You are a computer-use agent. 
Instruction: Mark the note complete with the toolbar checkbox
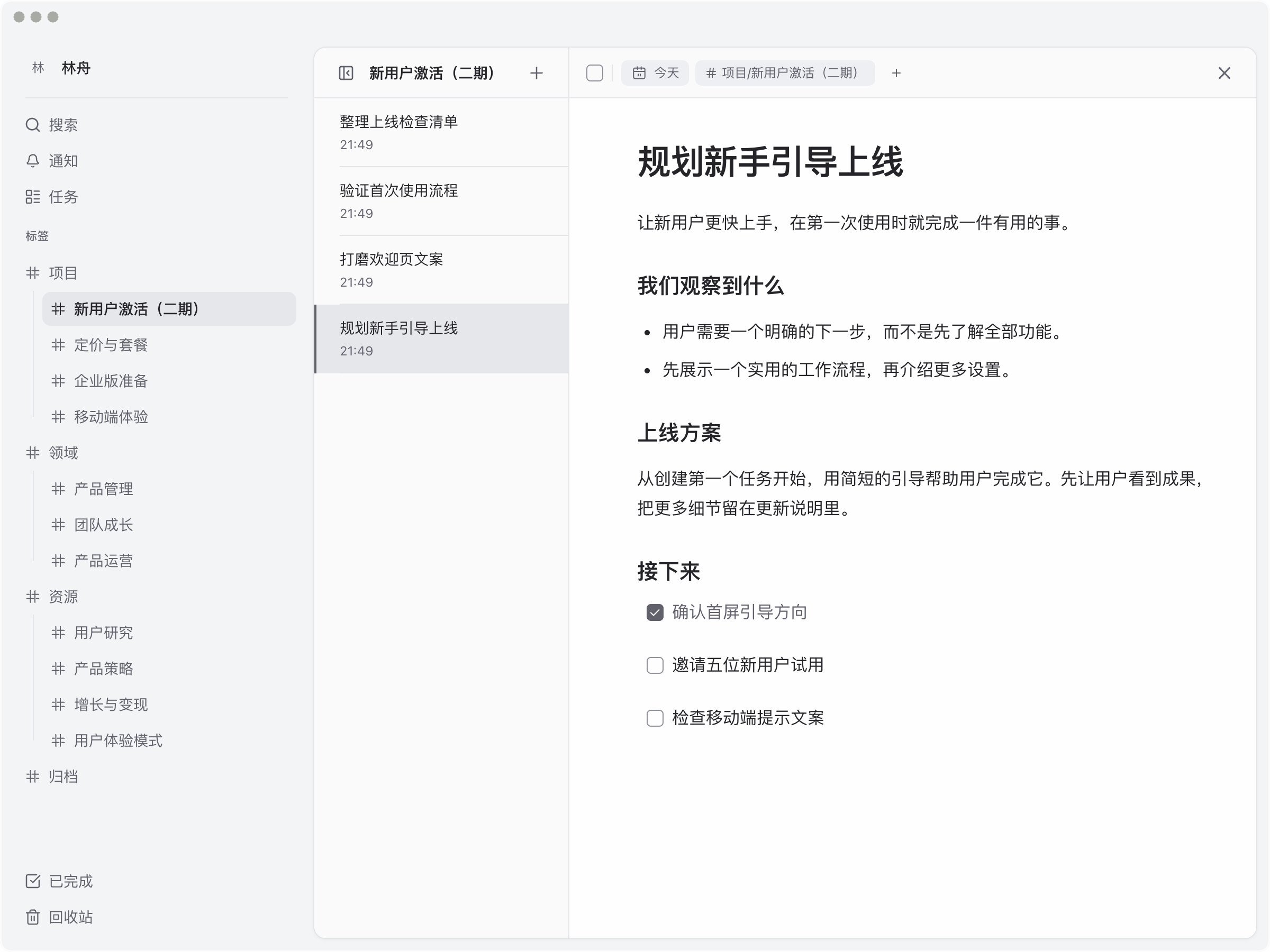[x=595, y=73]
